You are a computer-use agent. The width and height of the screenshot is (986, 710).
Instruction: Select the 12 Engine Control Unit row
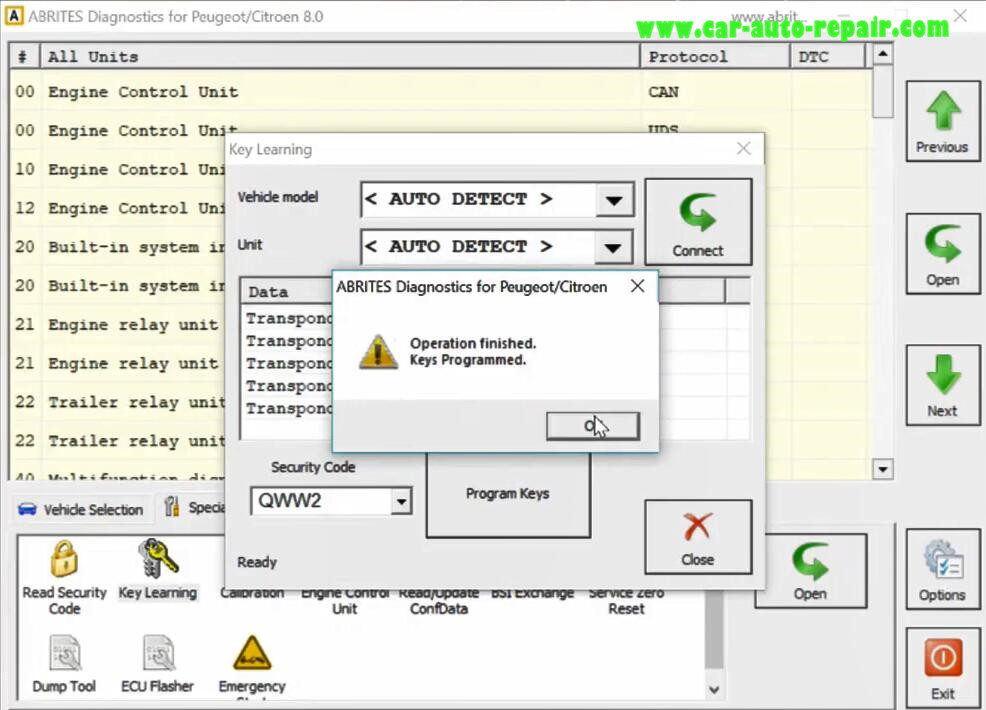(x=118, y=208)
